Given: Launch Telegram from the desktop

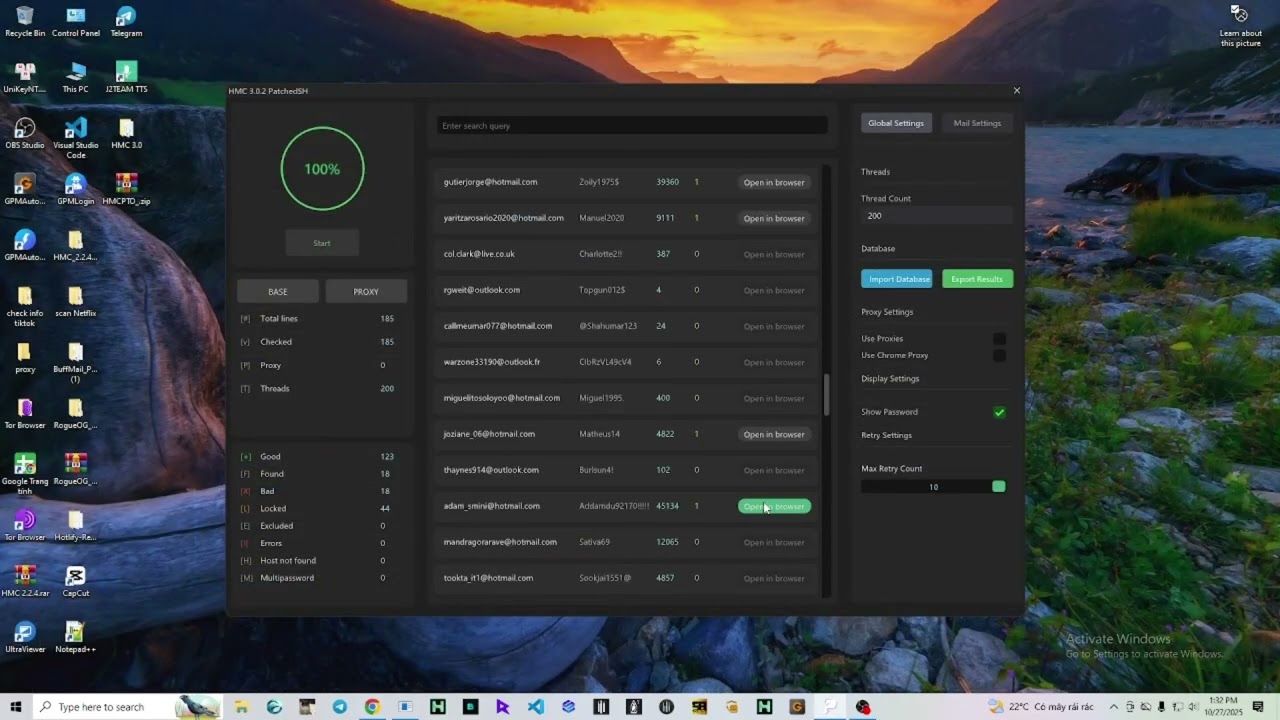Looking at the screenshot, I should [x=126, y=21].
